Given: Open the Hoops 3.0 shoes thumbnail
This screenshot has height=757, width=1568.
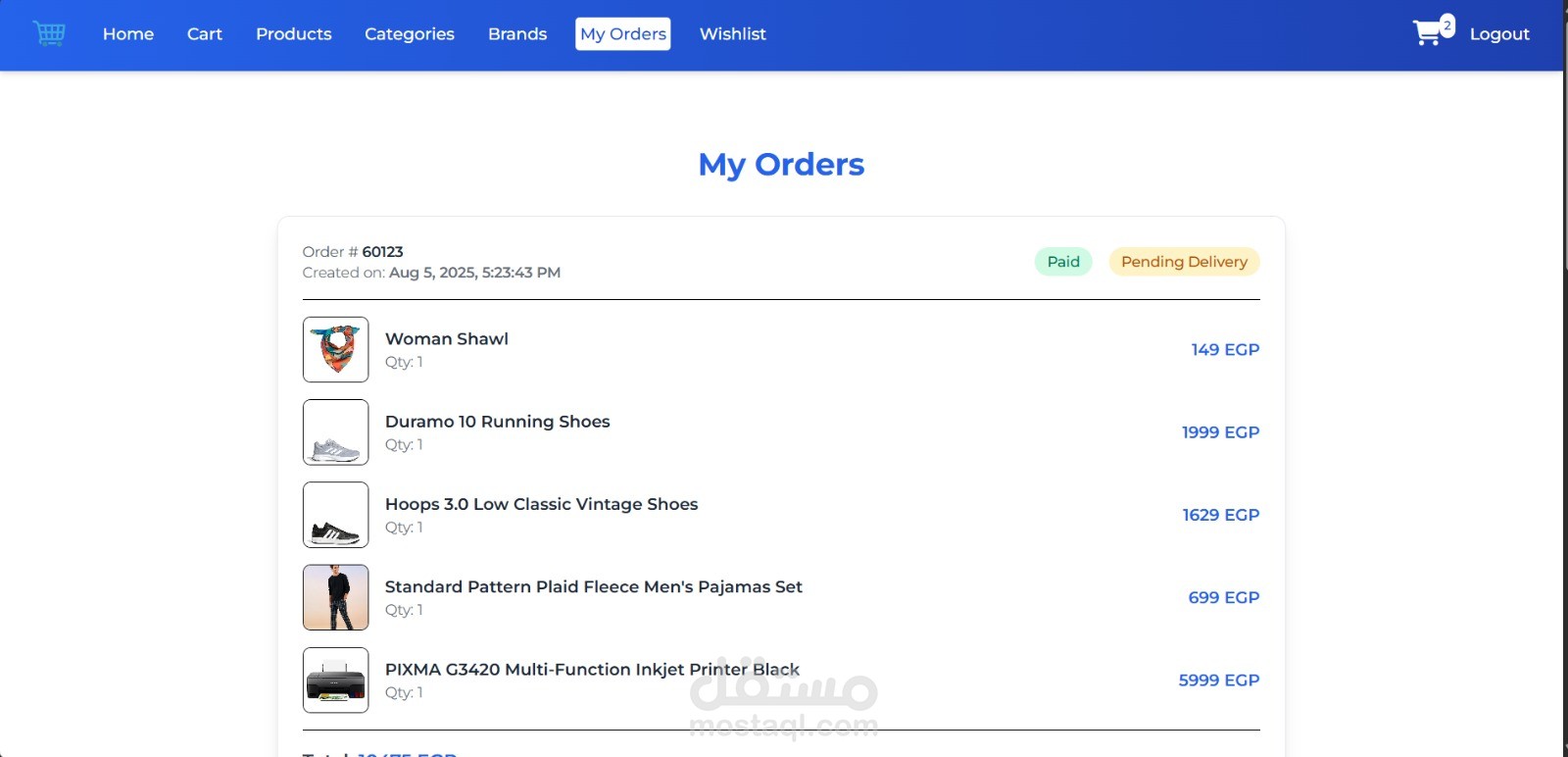Looking at the screenshot, I should pos(336,515).
